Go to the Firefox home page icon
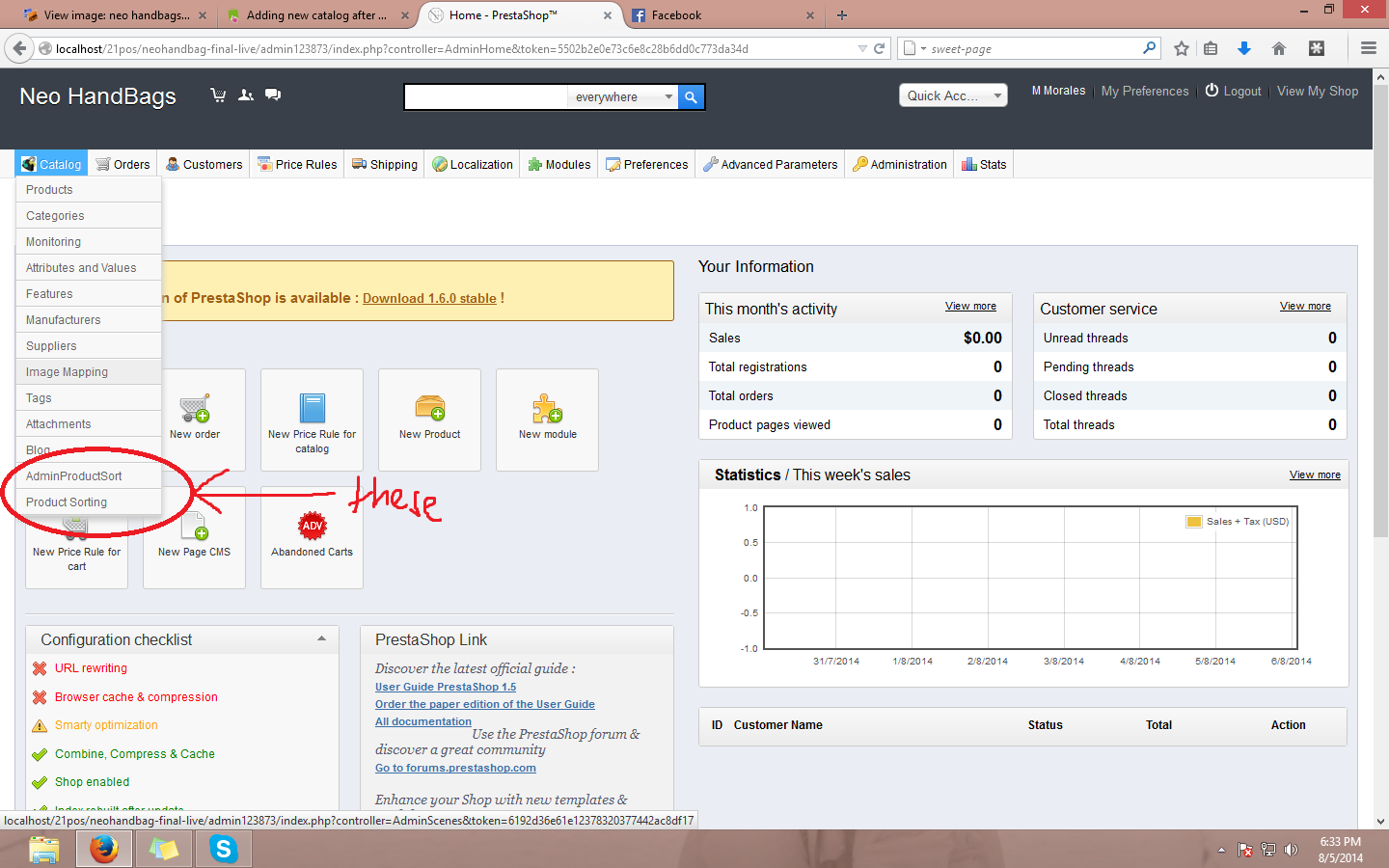Image resolution: width=1389 pixels, height=868 pixels. [1279, 48]
